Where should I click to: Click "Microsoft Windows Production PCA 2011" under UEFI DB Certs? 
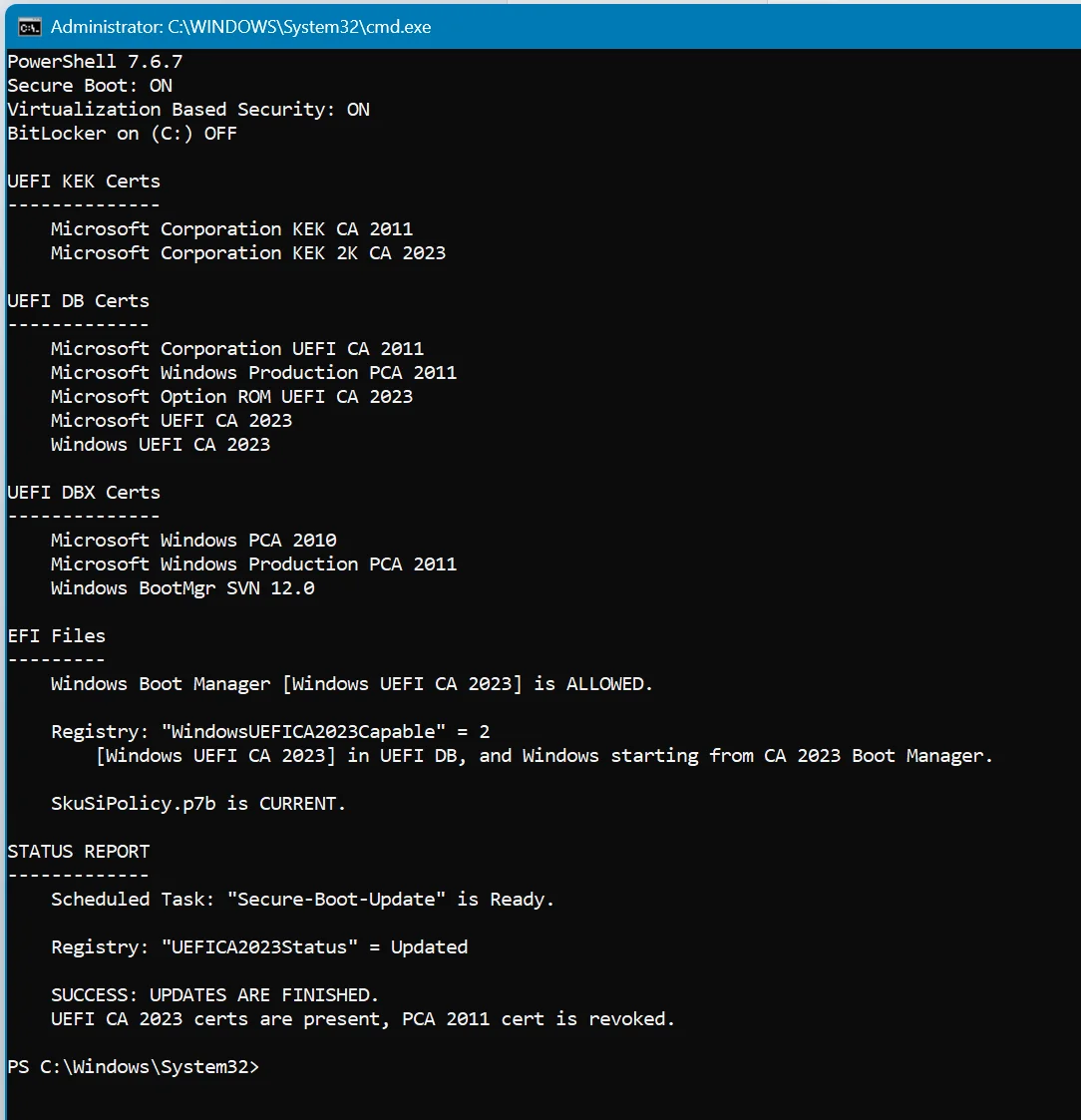pyautogui.click(x=253, y=373)
